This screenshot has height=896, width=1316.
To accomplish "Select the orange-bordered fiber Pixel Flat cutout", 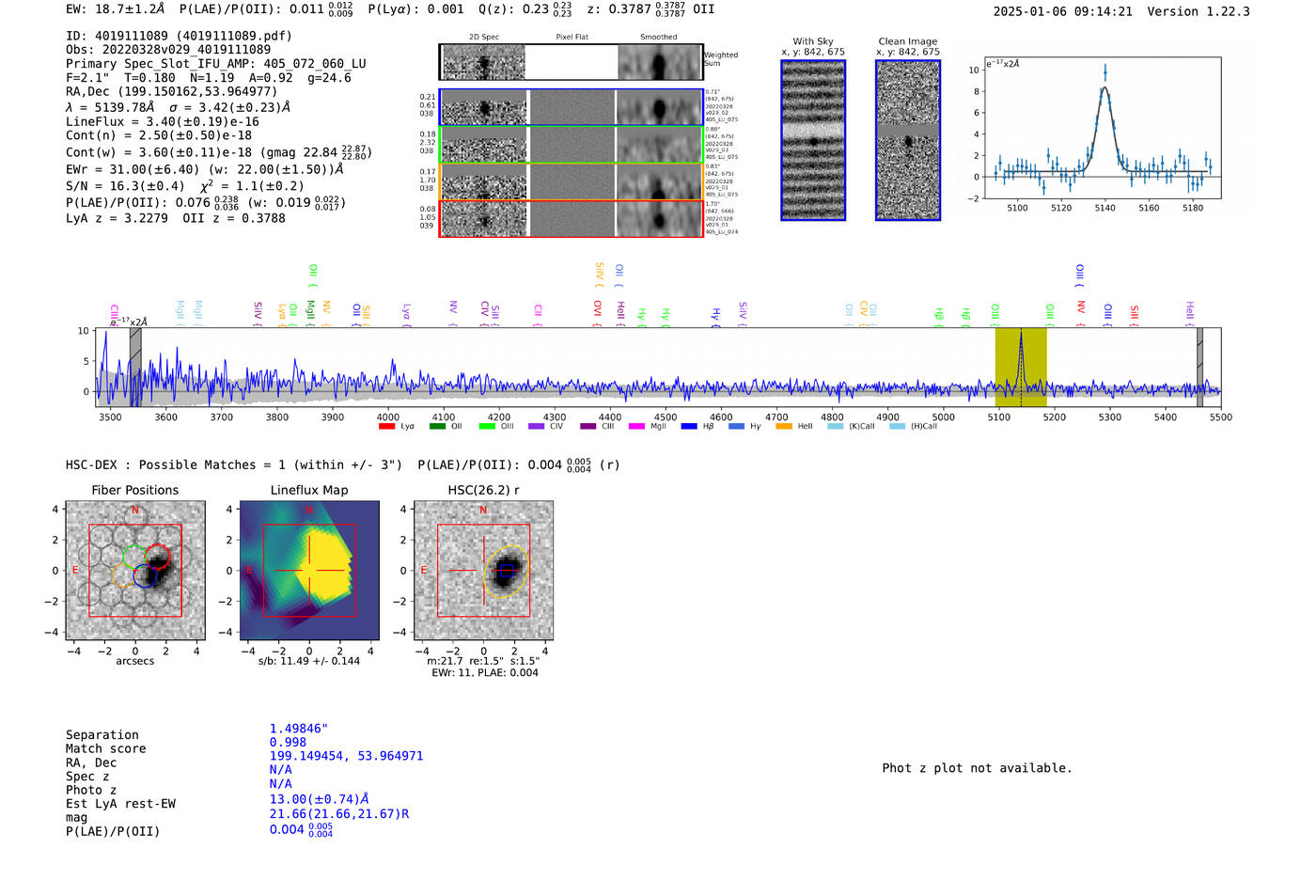I will (x=572, y=182).
